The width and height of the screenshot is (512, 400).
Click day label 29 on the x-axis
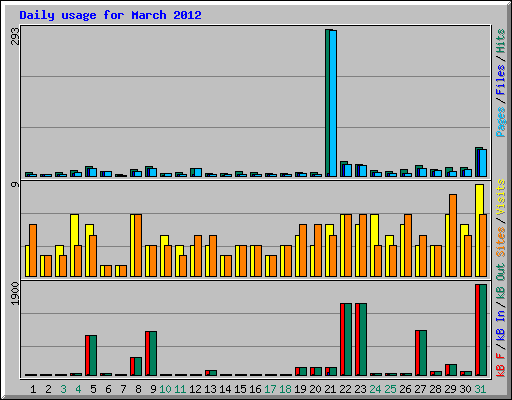(x=450, y=389)
